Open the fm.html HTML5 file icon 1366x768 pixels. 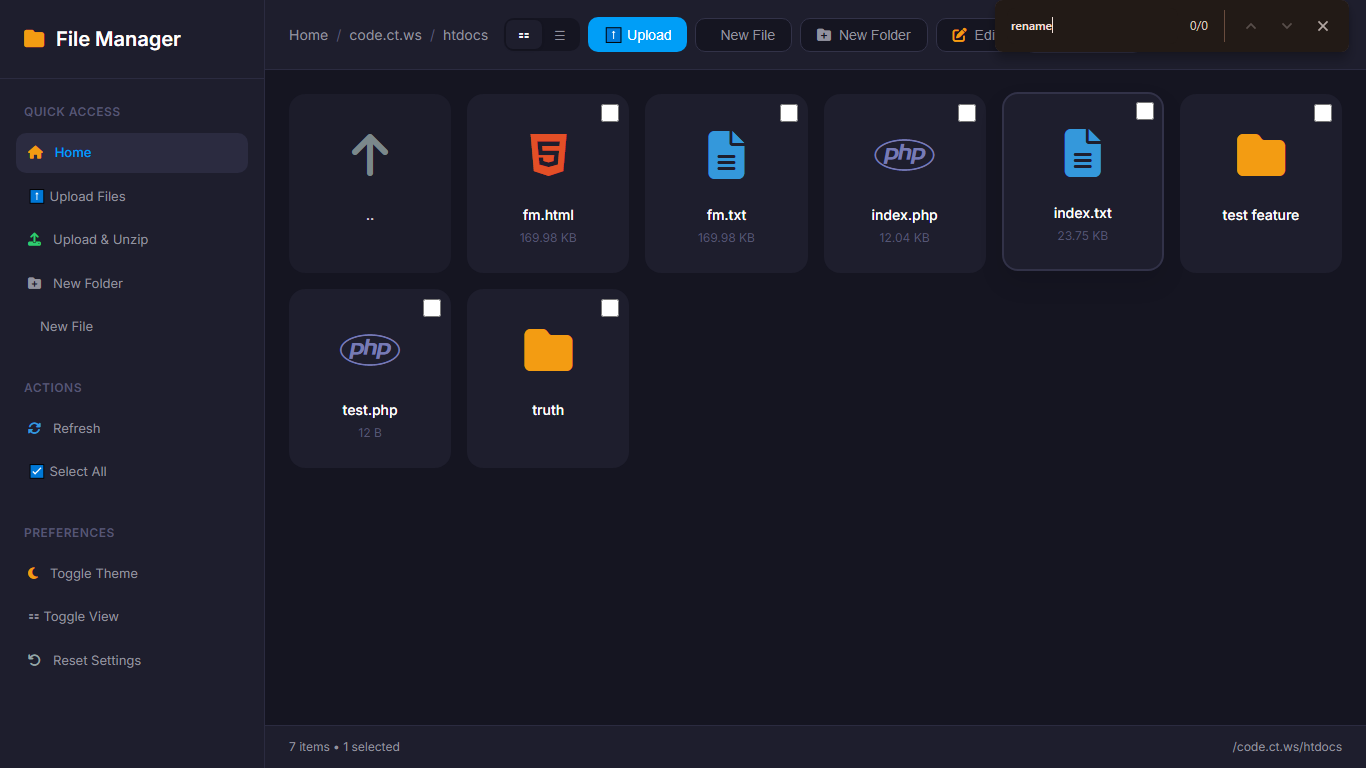point(548,155)
